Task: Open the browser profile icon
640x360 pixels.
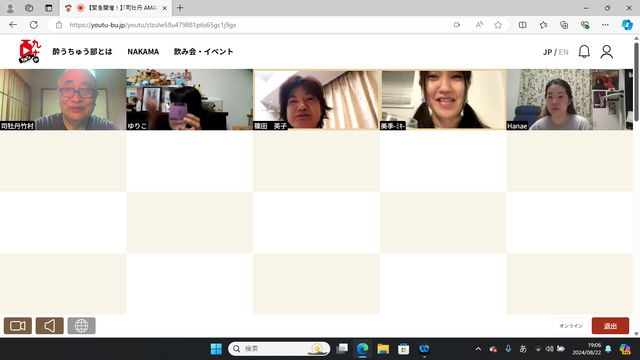Action: (10, 8)
